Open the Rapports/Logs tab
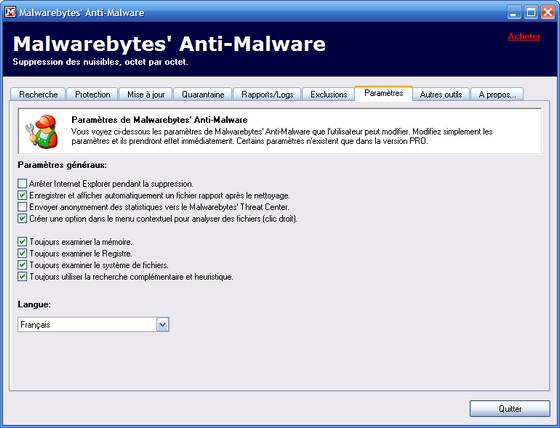 [x=267, y=94]
